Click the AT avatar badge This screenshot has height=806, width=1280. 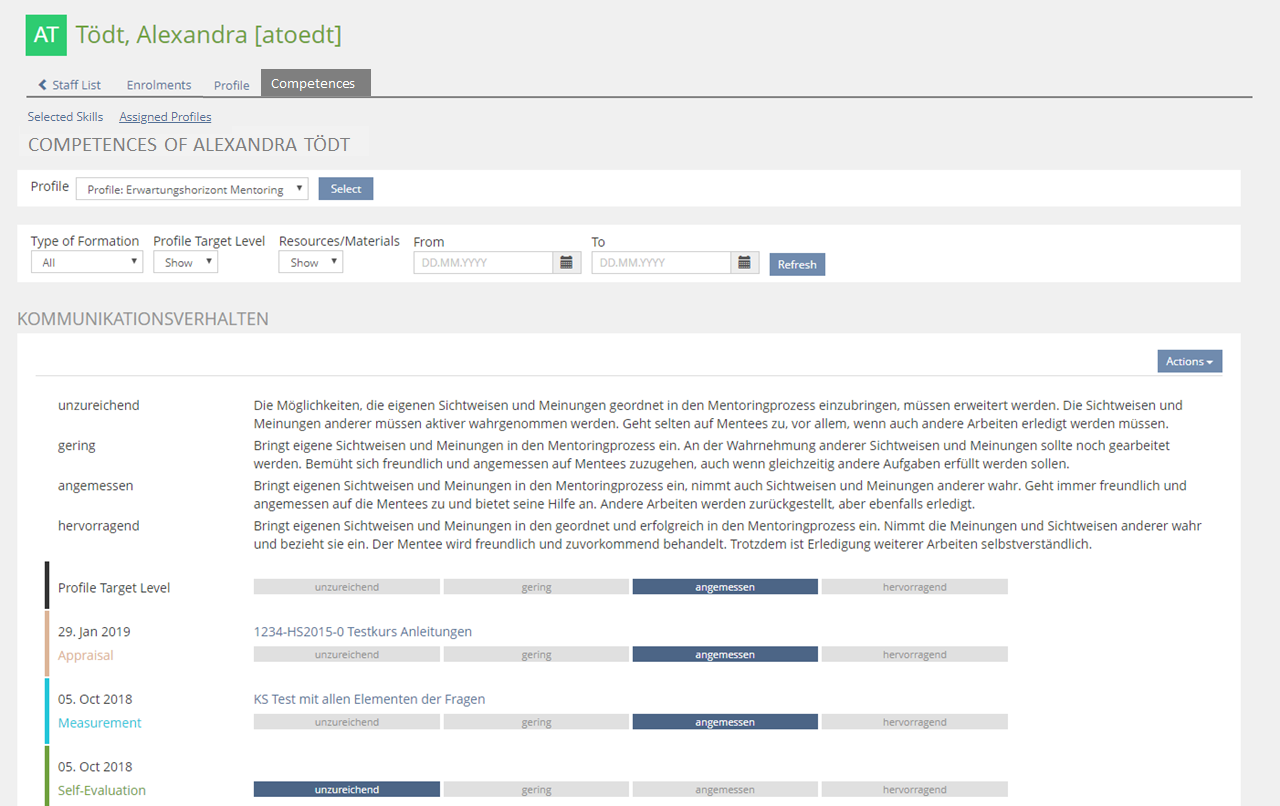coord(46,35)
